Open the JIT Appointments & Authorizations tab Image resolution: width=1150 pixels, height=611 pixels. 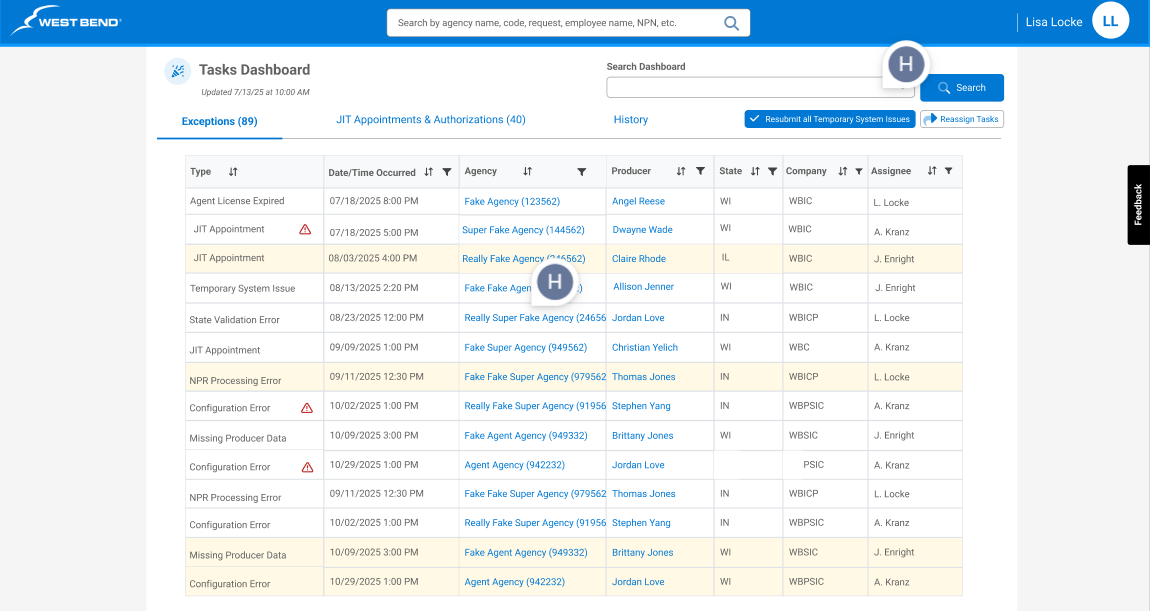[x=430, y=119]
